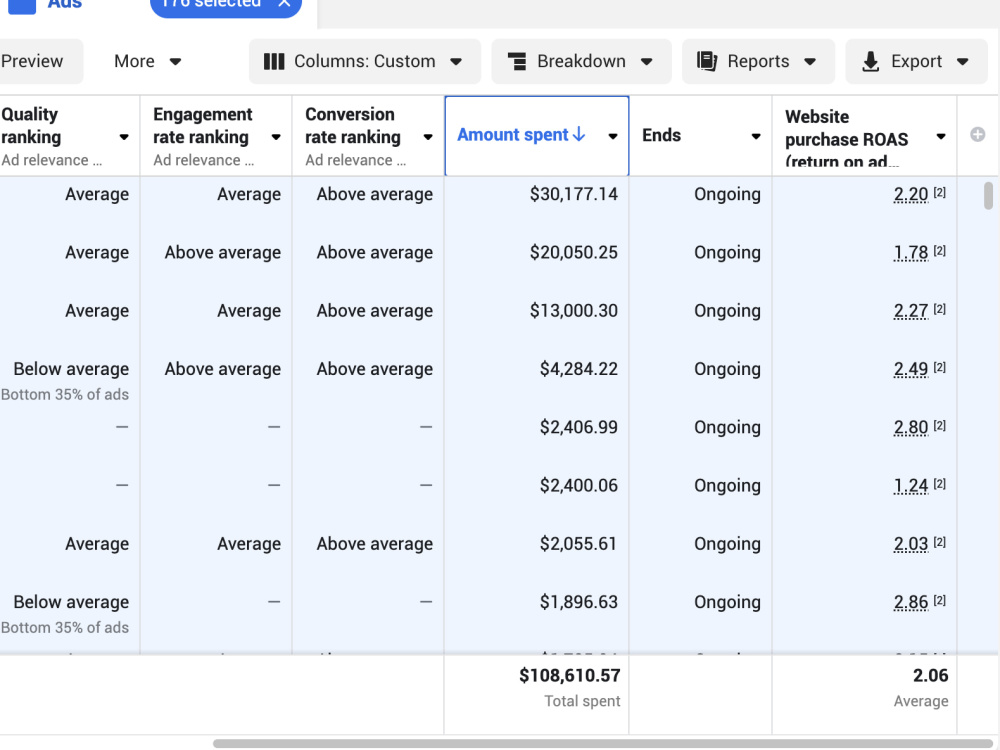Open the Export dropdown arrow
This screenshot has width=1000, height=750.
coord(962,62)
